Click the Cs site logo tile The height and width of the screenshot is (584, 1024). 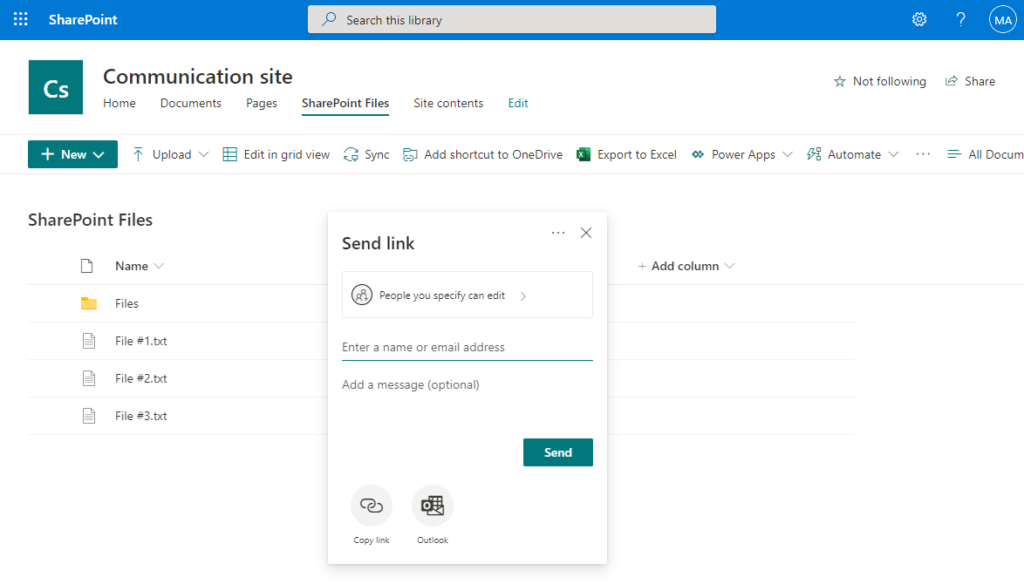(56, 87)
